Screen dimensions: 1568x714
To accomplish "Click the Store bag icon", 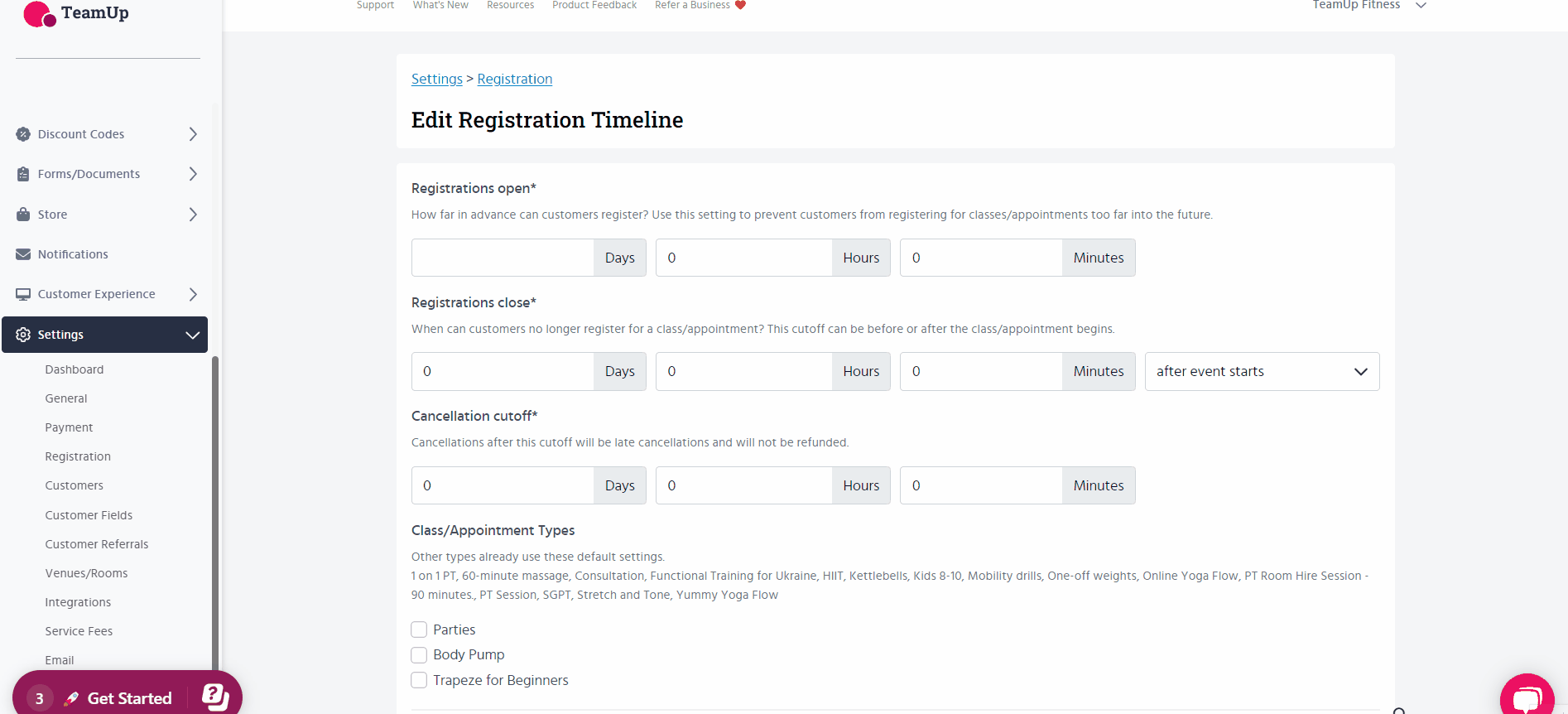I will (x=23, y=215).
